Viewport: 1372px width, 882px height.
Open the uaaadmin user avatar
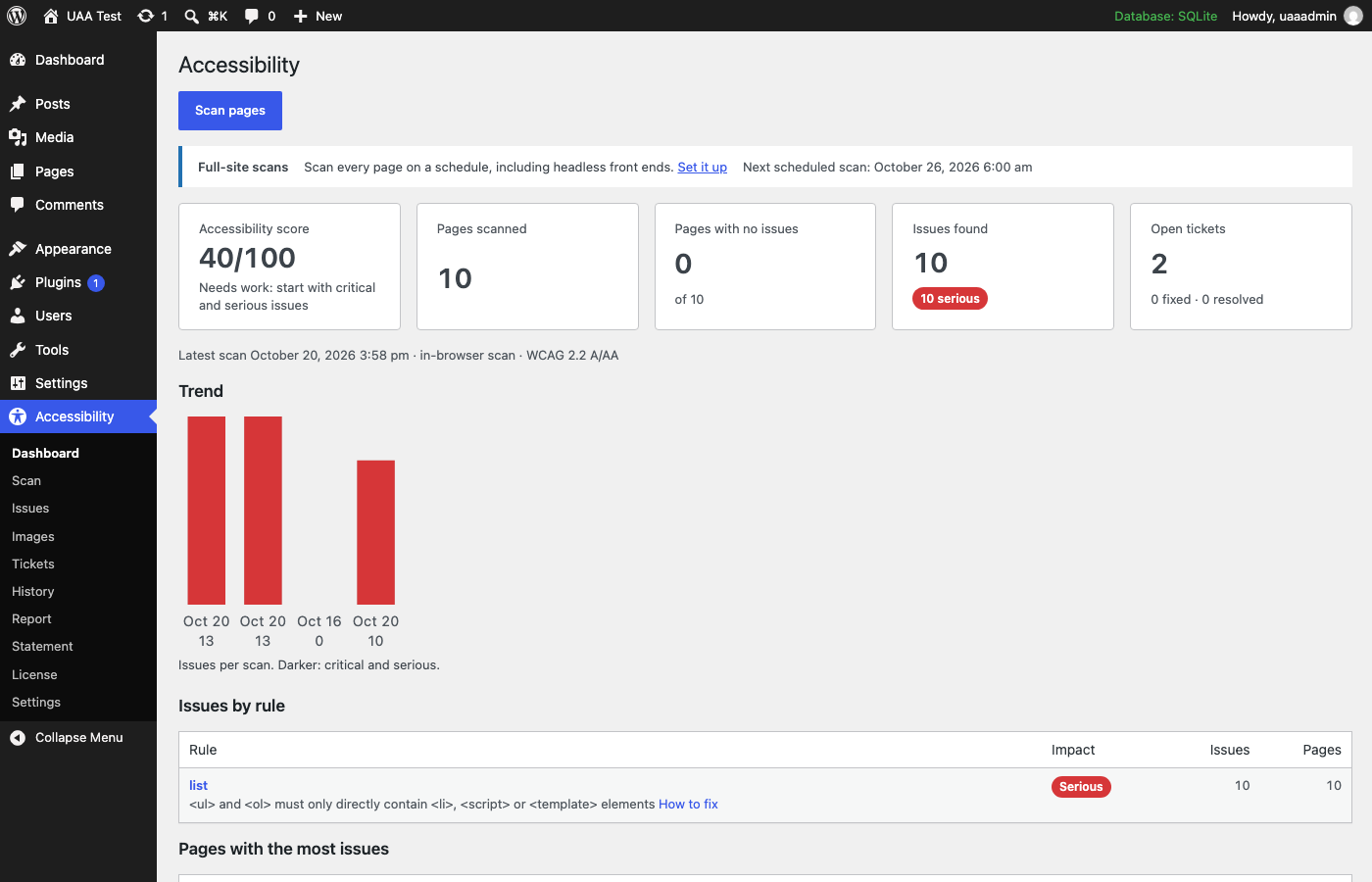point(1353,16)
